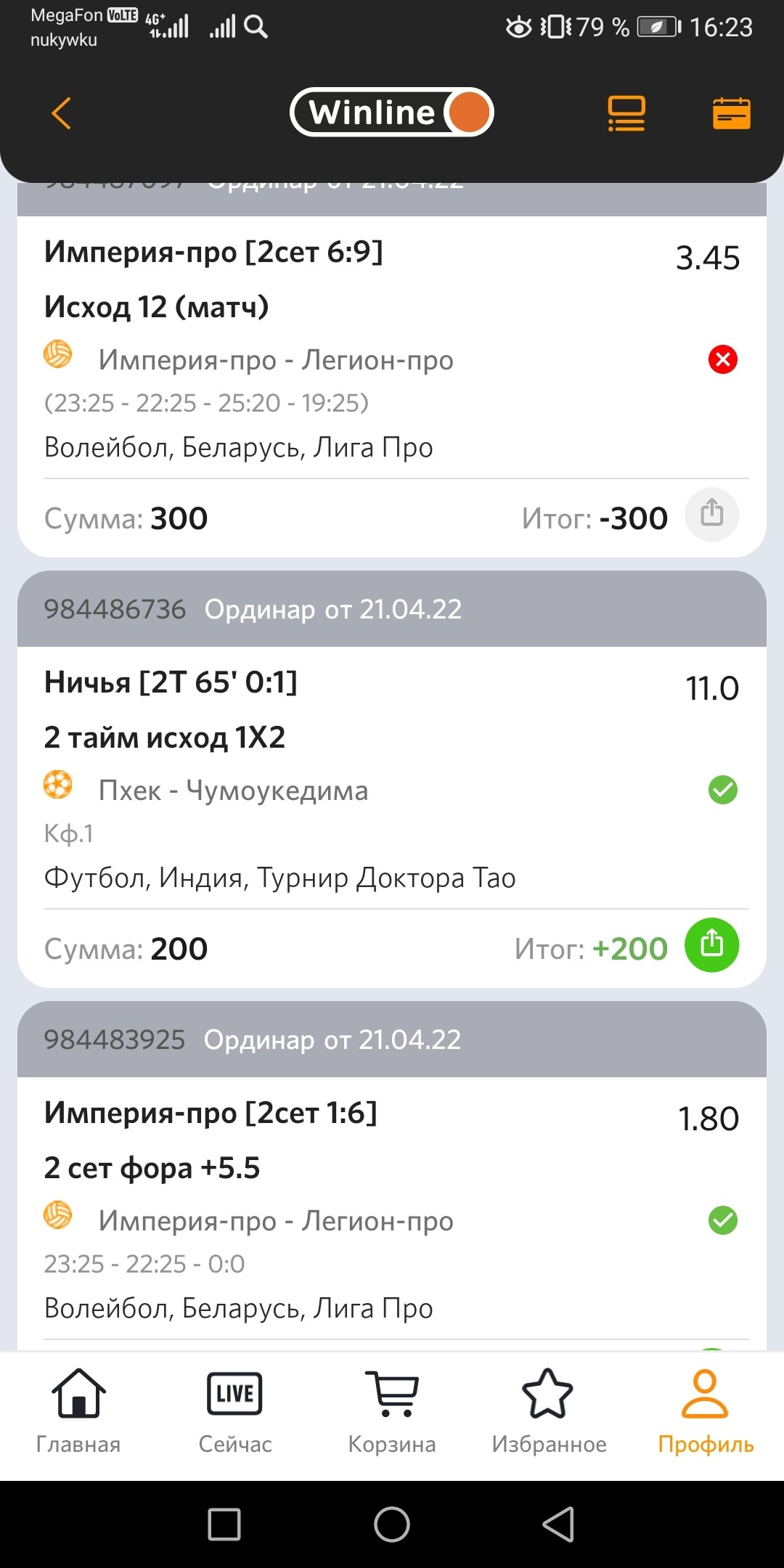Open the bet list icon in header
784x1568 pixels.
[x=626, y=114]
